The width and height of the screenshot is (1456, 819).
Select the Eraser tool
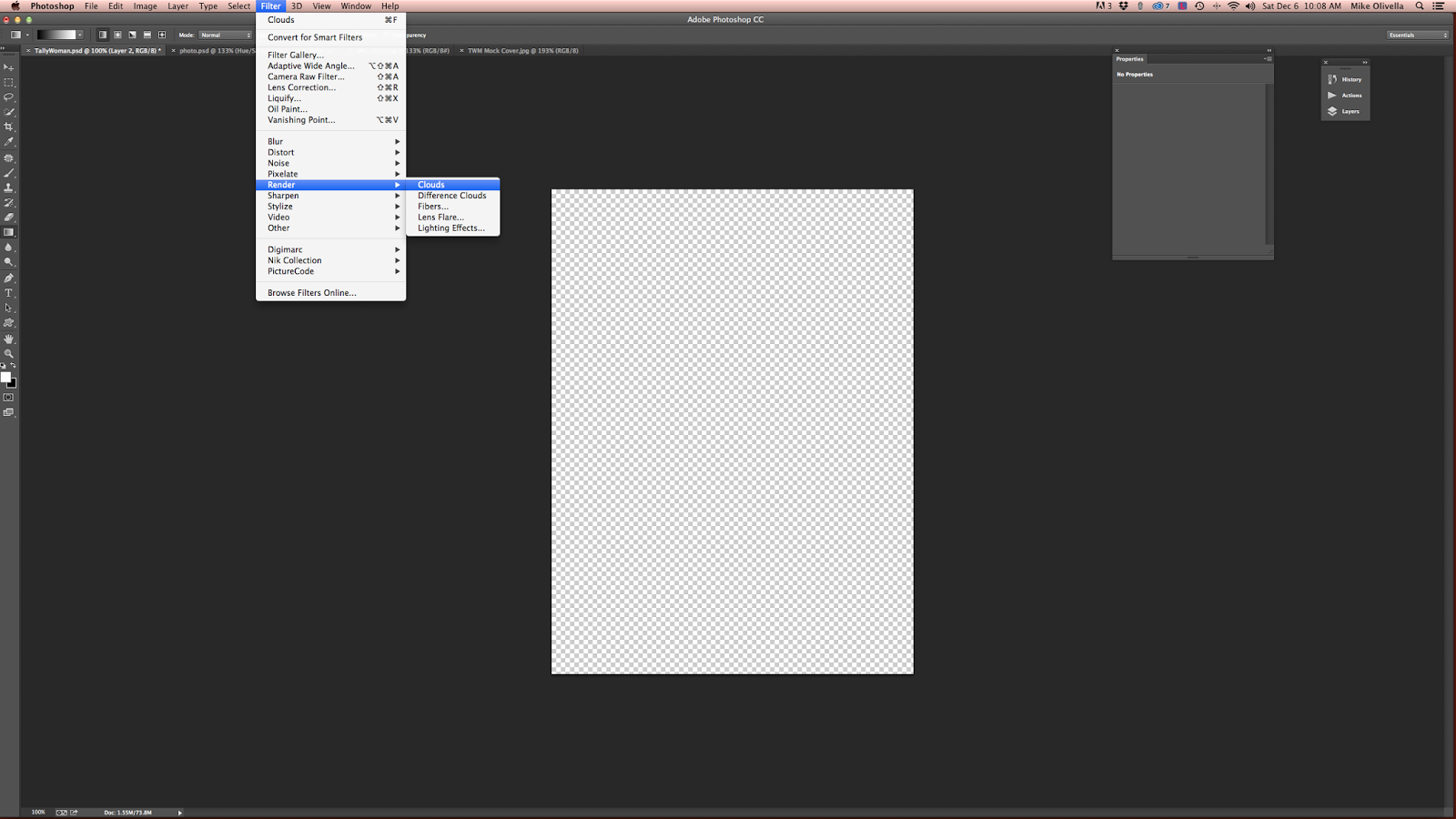(9, 217)
